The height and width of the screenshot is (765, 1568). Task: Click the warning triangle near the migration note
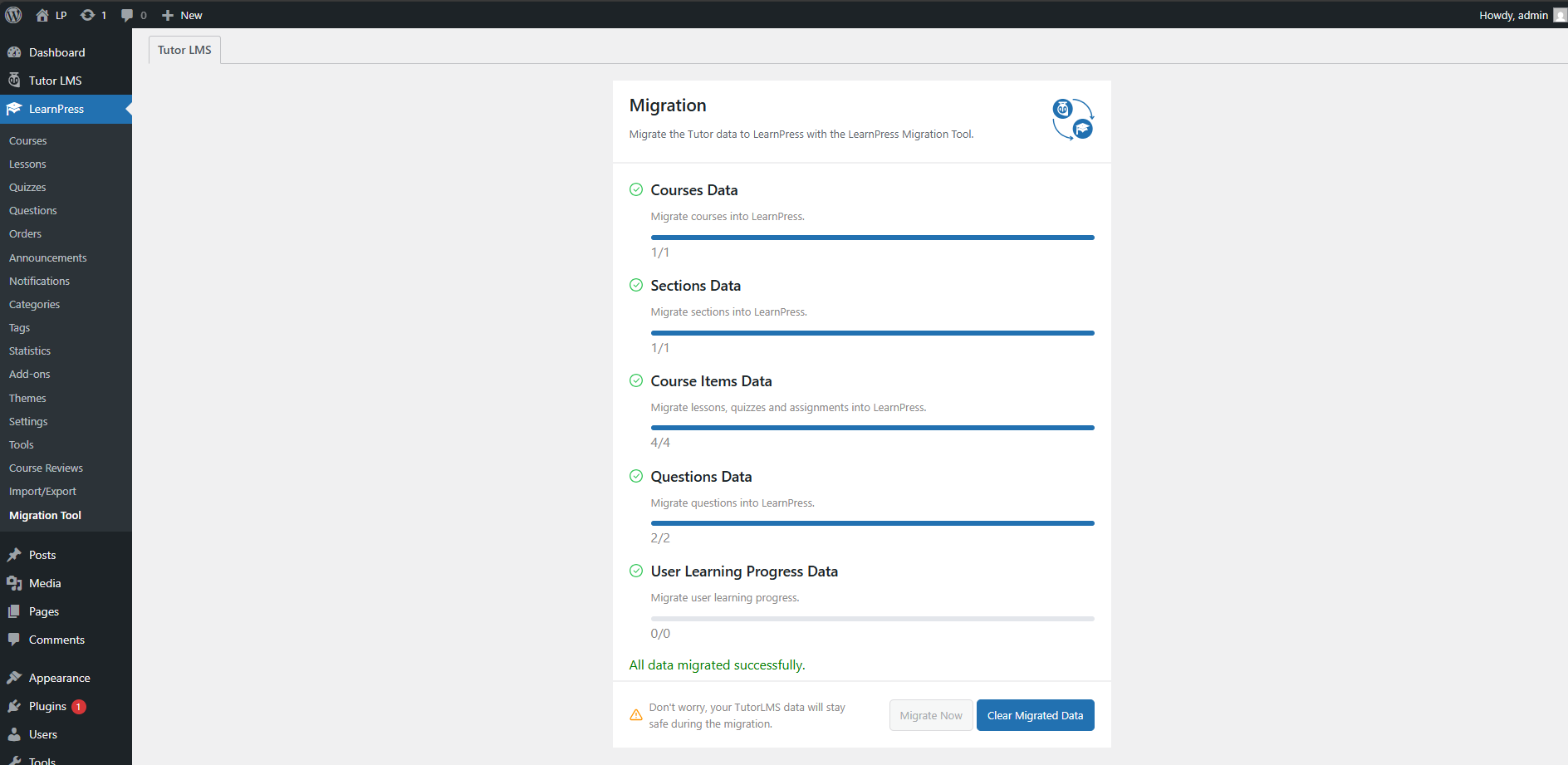(x=635, y=714)
